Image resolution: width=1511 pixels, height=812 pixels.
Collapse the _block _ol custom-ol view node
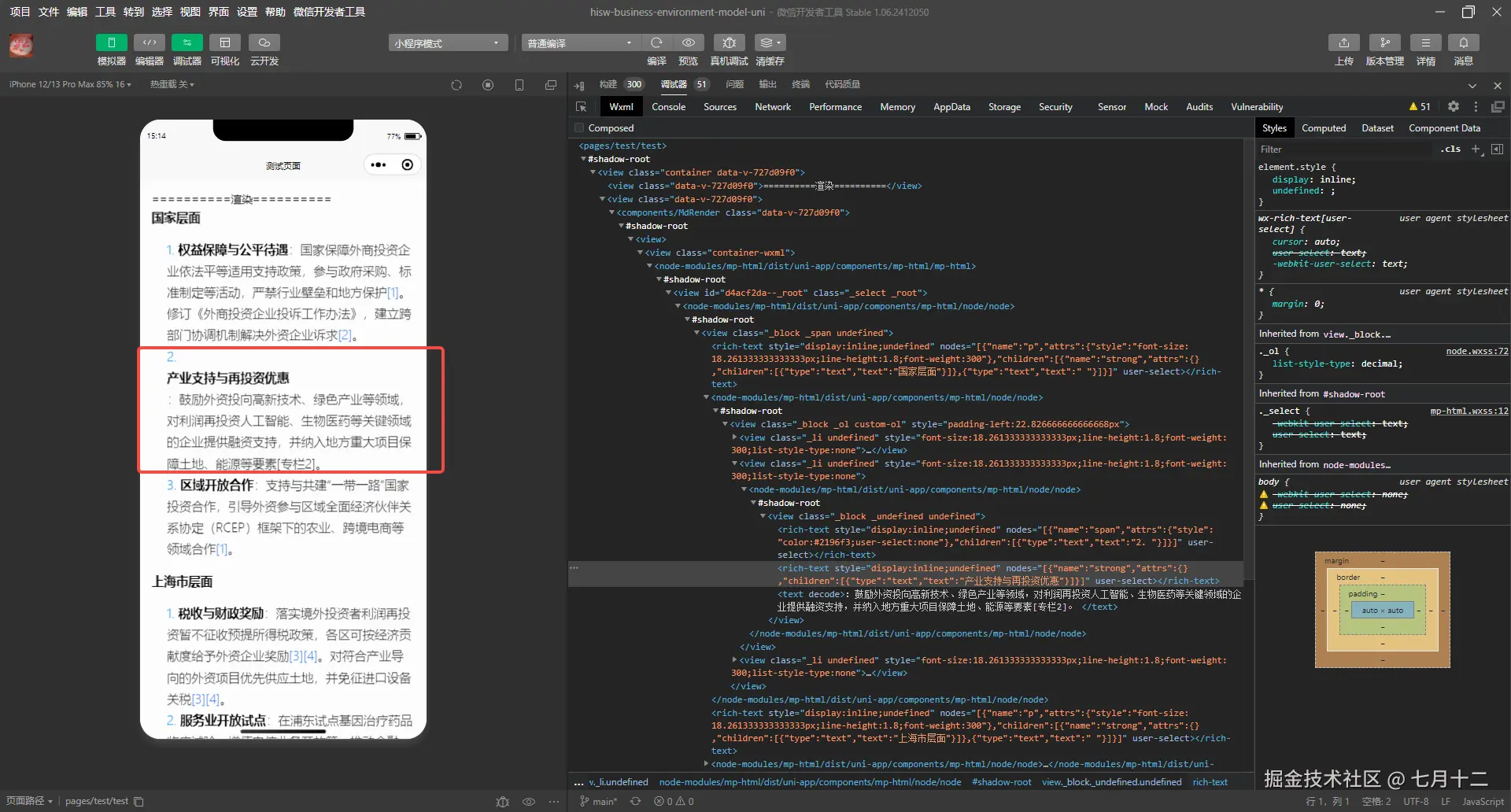(725, 424)
